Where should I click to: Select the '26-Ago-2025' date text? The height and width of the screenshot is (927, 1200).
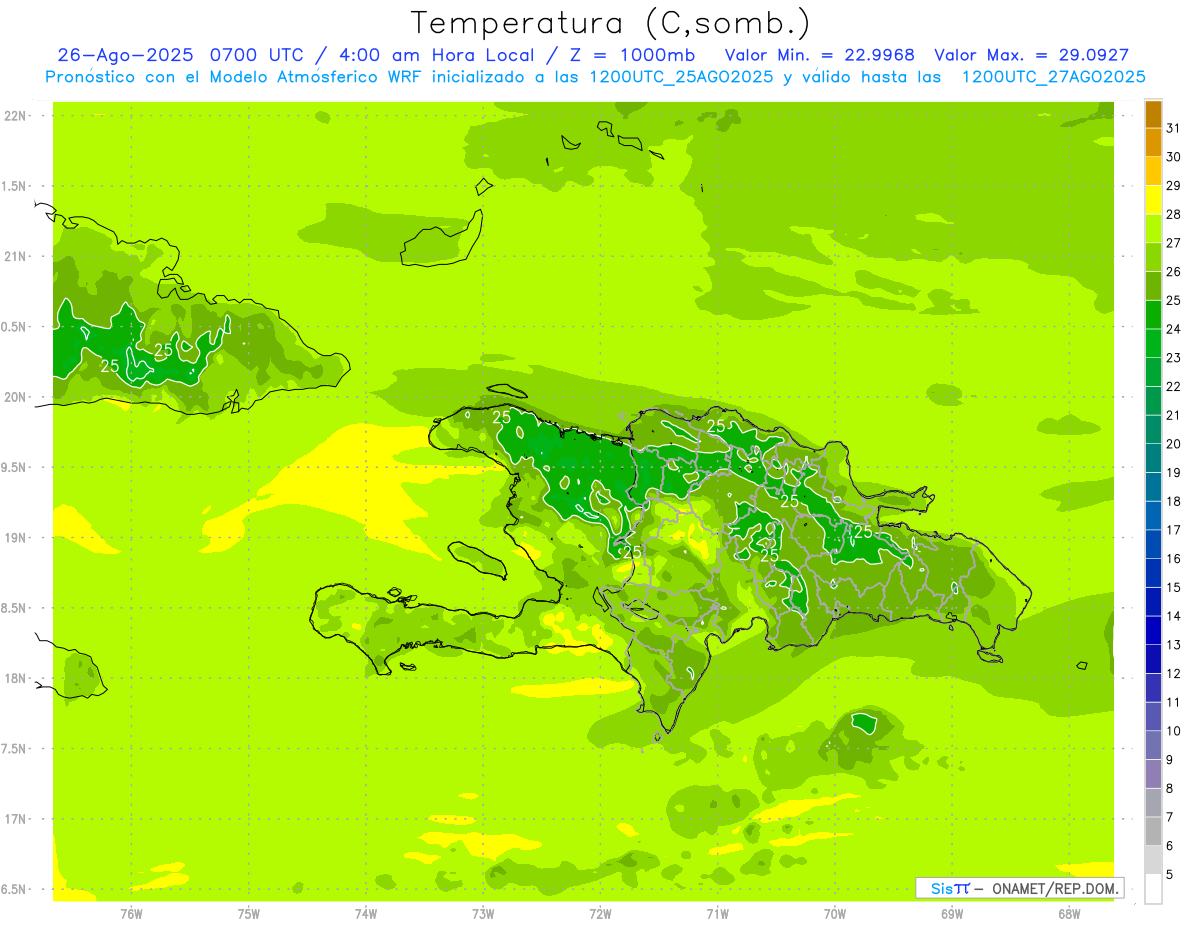point(124,55)
